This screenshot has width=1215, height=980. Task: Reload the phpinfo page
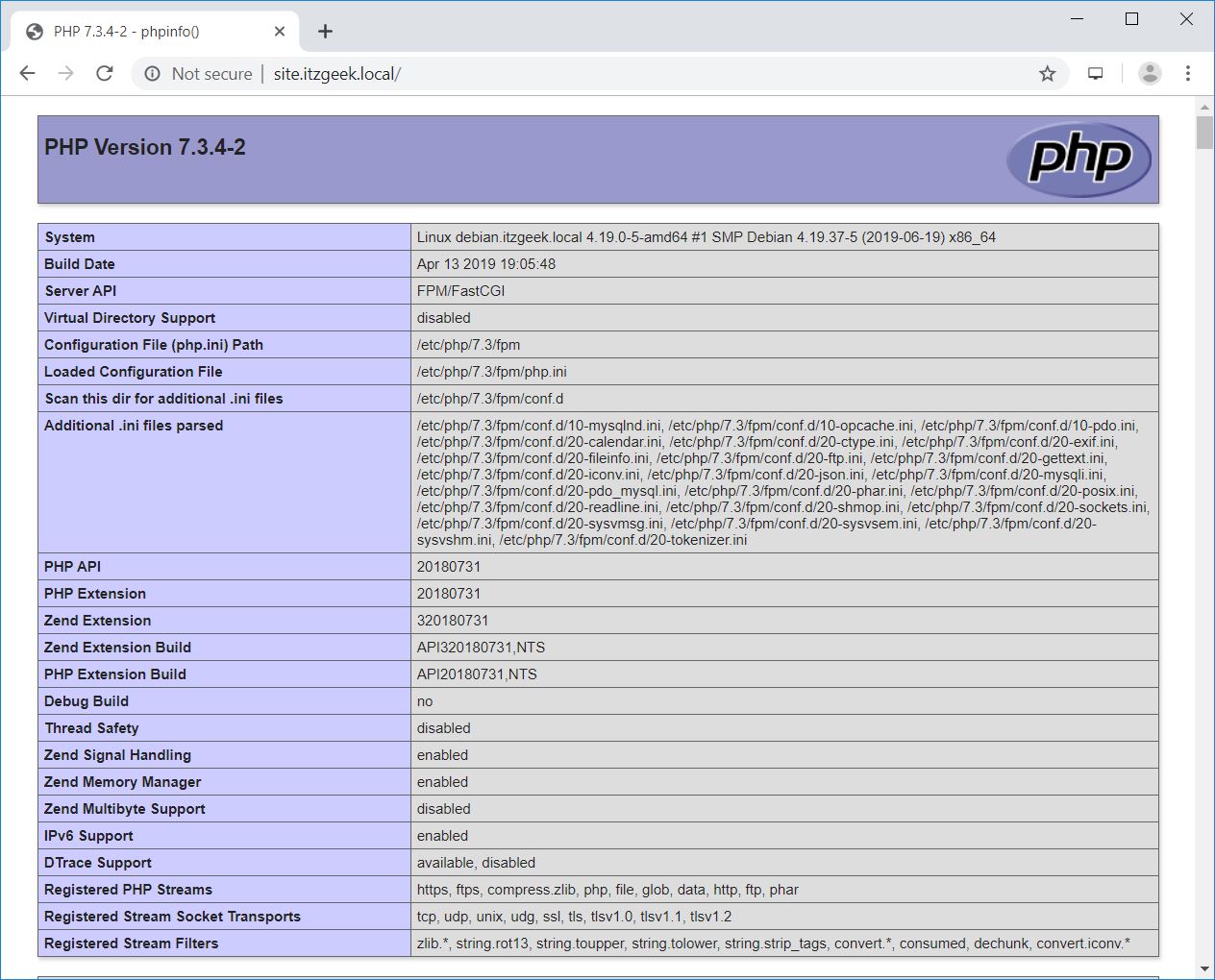click(105, 74)
